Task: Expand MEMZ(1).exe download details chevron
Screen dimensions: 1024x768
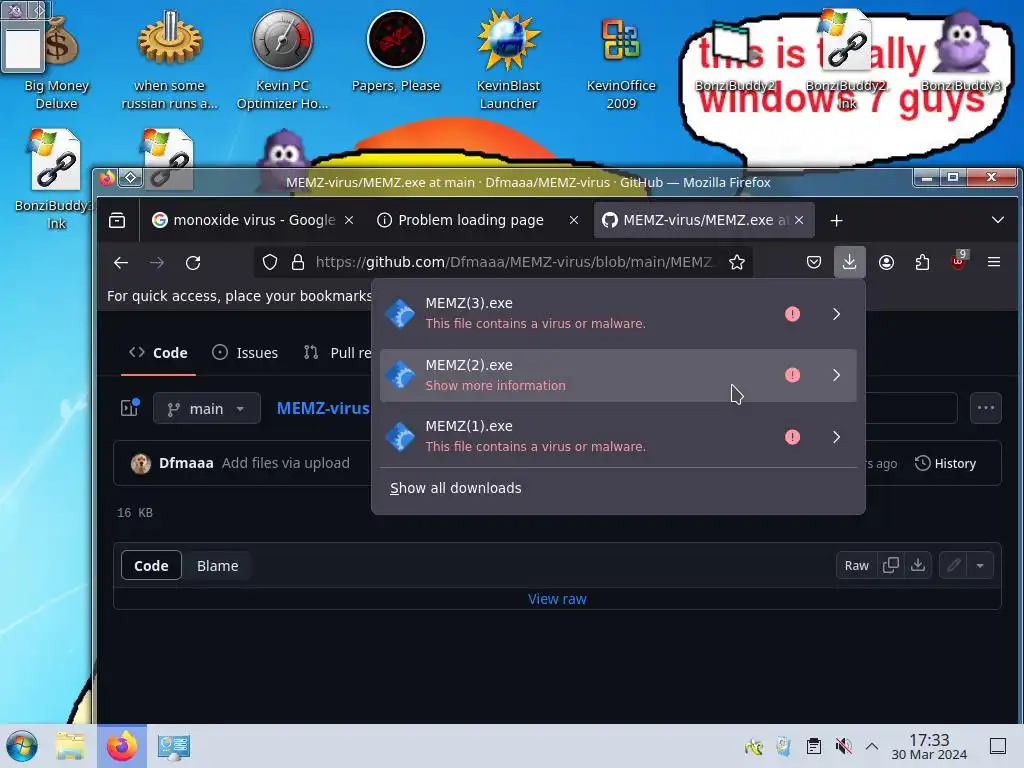Action: coord(837,437)
